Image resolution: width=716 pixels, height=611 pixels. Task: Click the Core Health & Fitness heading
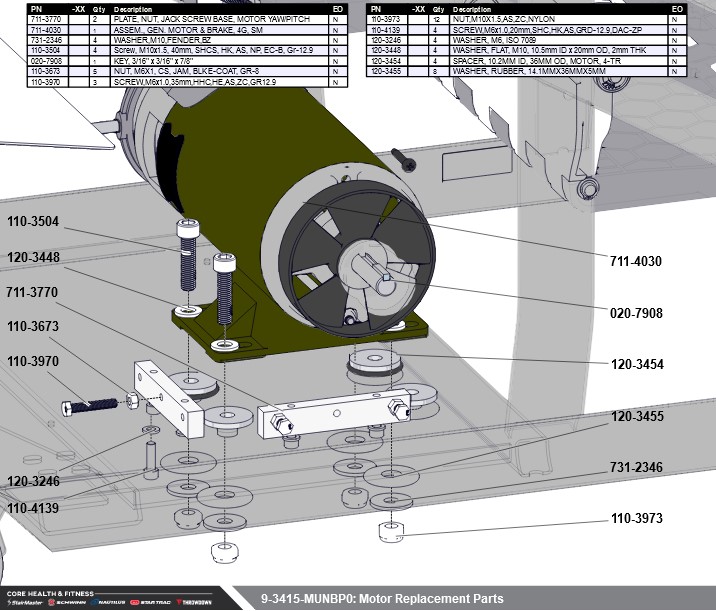pos(49,592)
